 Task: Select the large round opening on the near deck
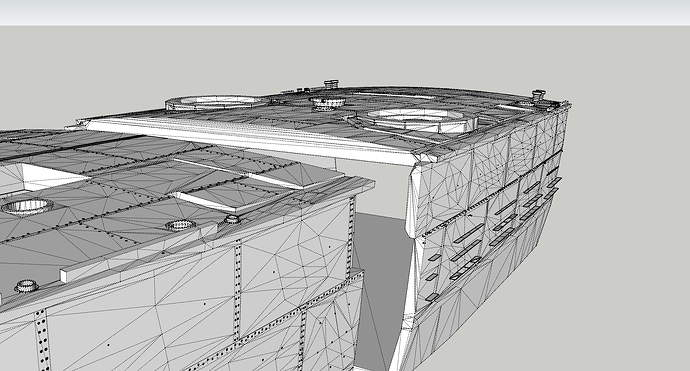[28, 206]
